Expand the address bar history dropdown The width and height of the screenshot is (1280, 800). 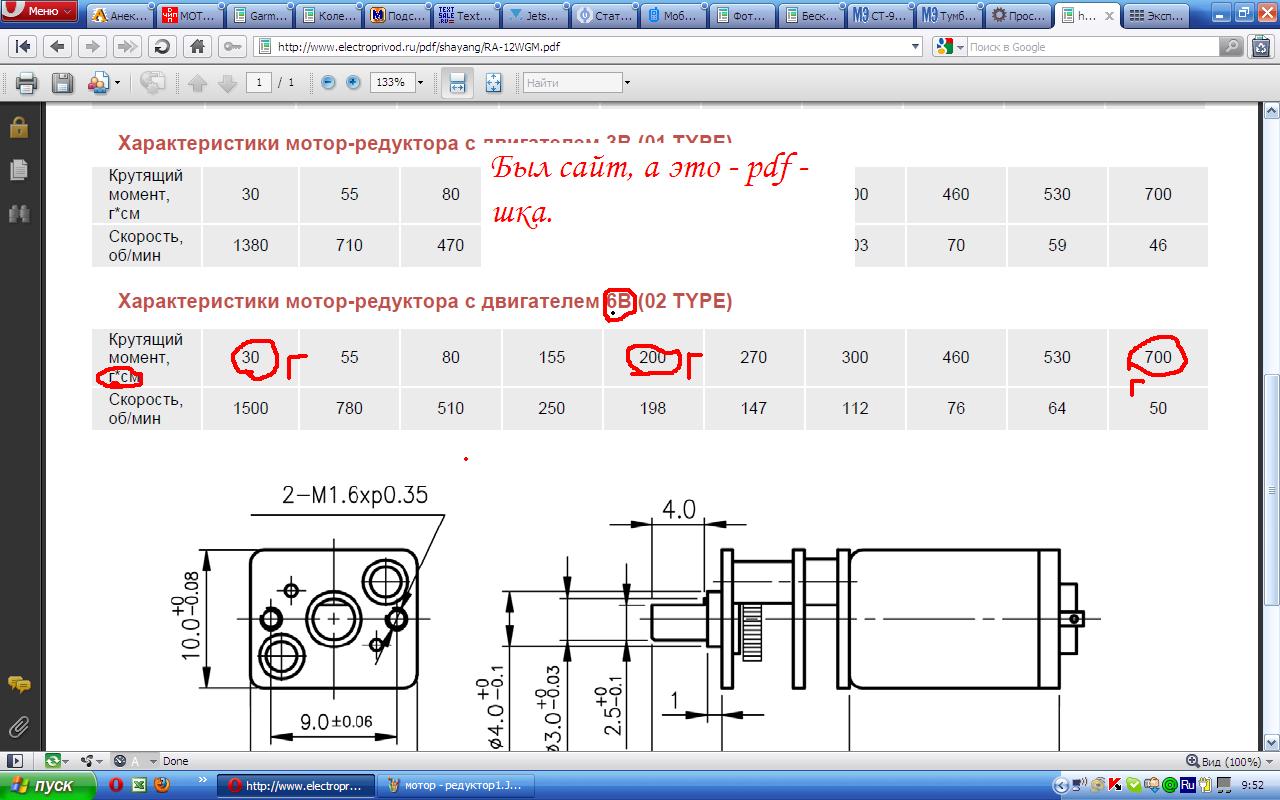coord(915,47)
